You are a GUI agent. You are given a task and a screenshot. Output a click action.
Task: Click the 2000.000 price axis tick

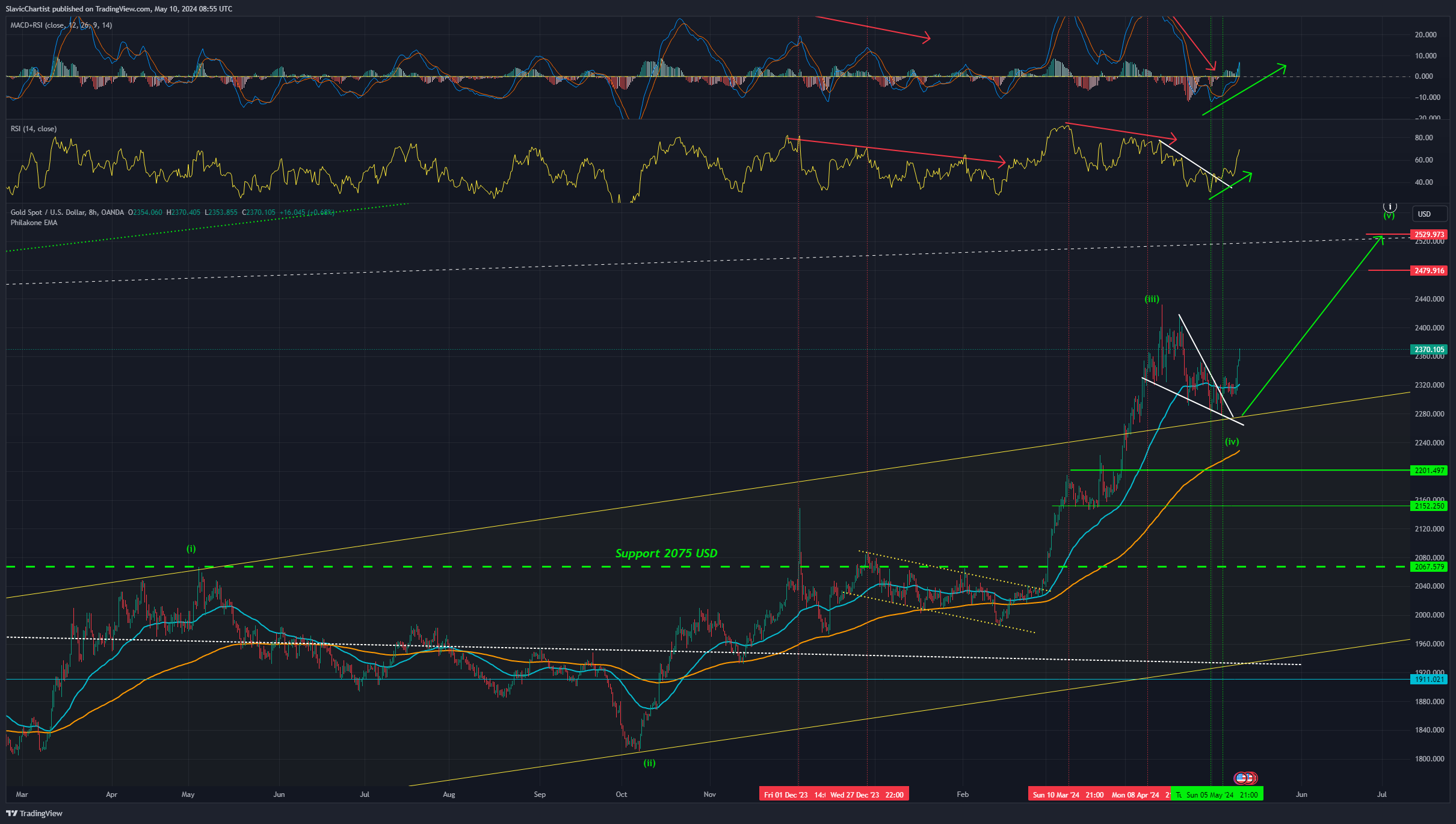pyautogui.click(x=1429, y=615)
